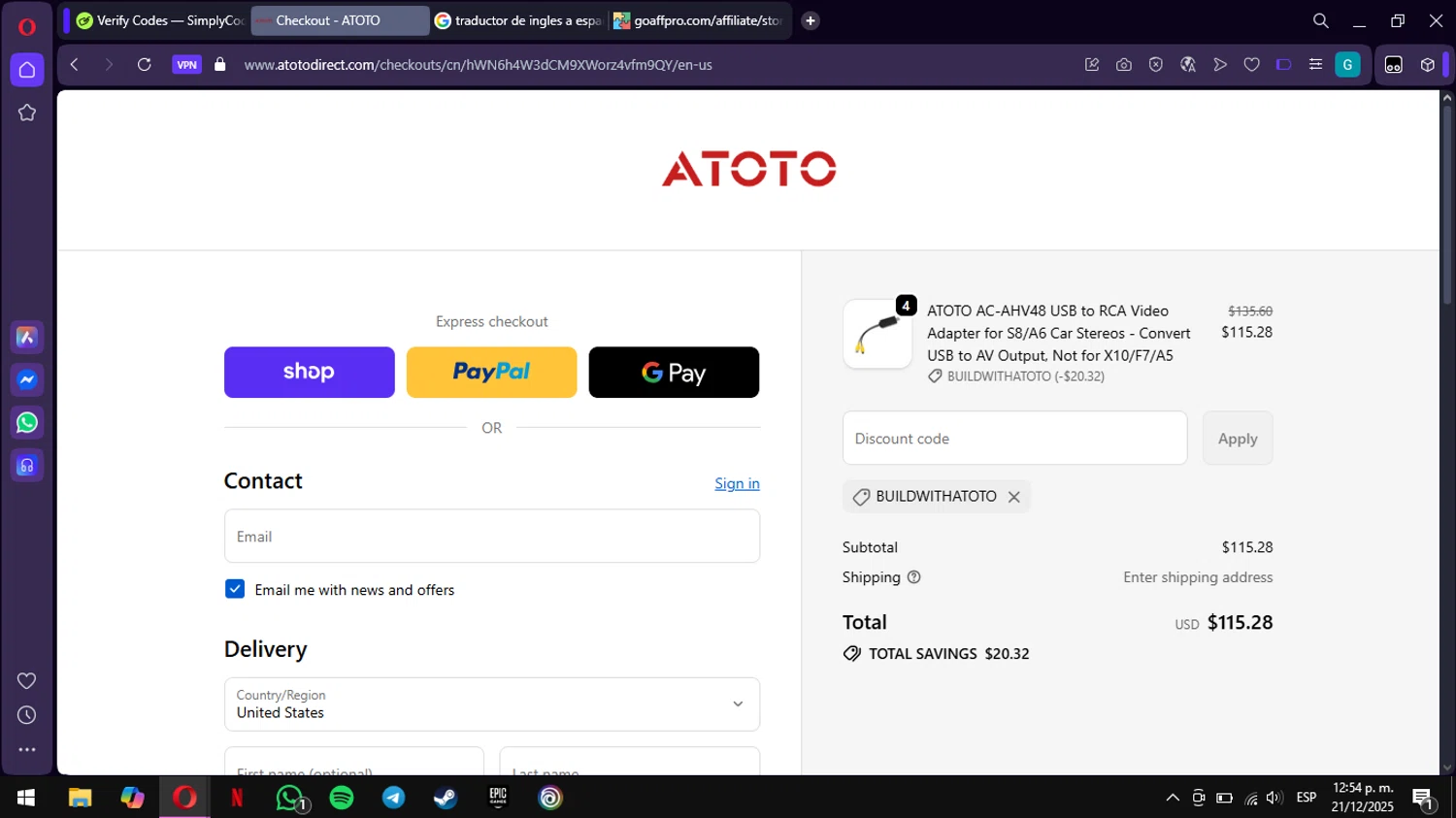This screenshot has width=1456, height=818.
Task: Uncheck Email me with news and offers
Action: pyautogui.click(x=235, y=589)
